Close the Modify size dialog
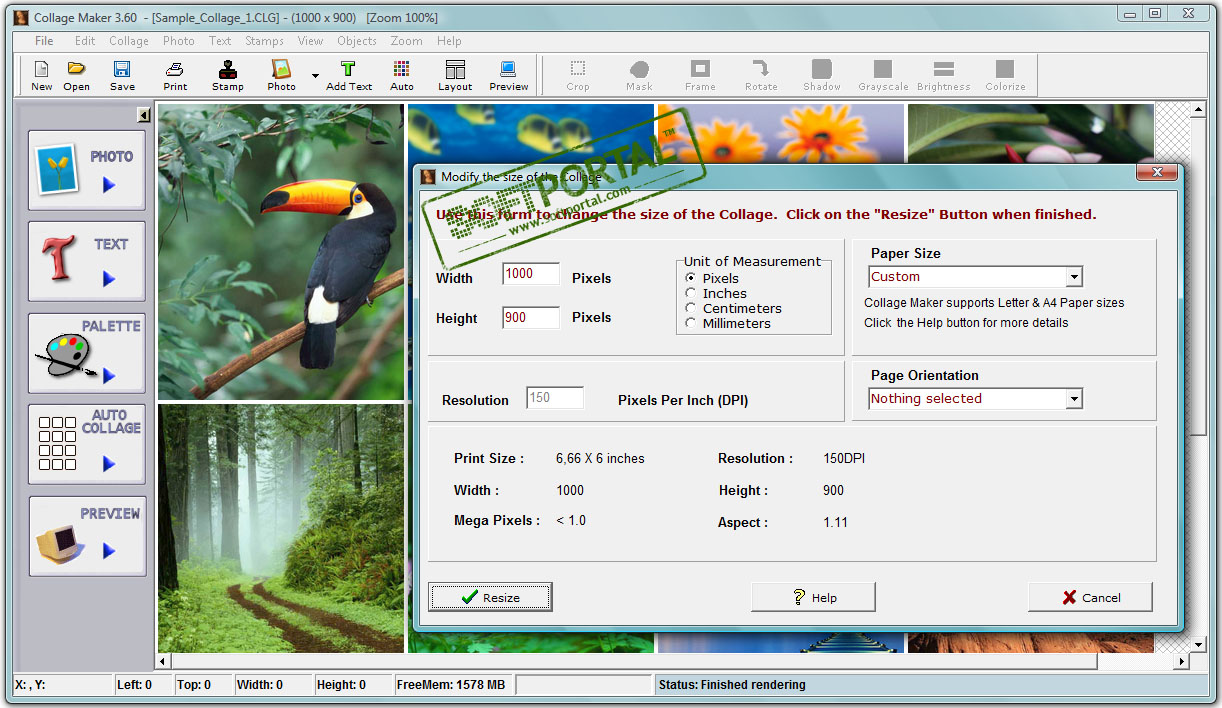 [1157, 173]
